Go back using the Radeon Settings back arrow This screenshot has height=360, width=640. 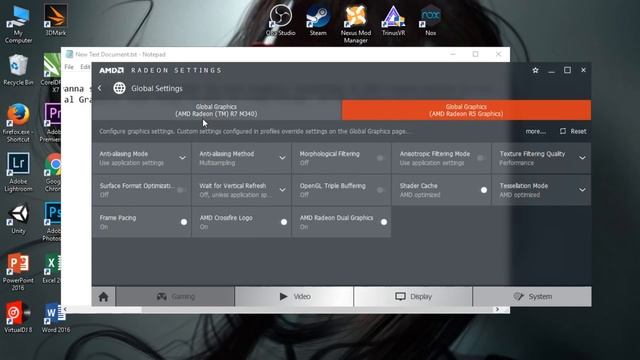coord(100,88)
